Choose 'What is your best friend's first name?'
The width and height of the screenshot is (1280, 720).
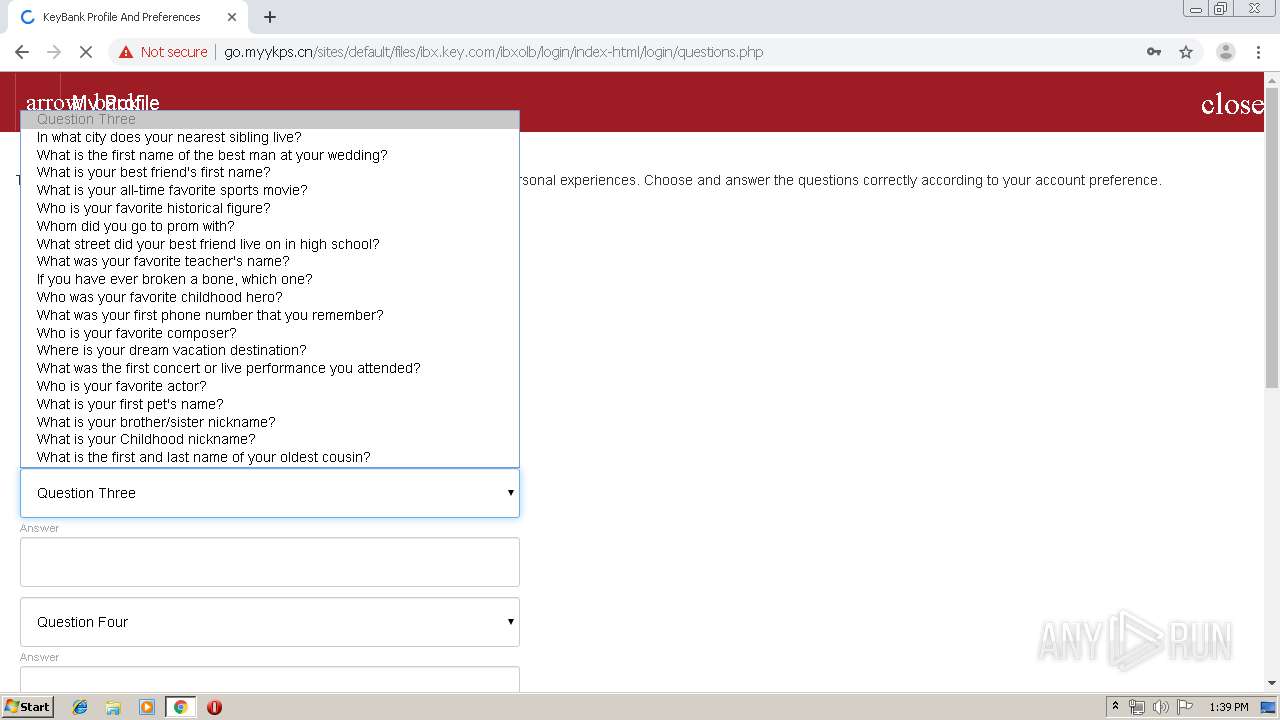click(x=270, y=172)
